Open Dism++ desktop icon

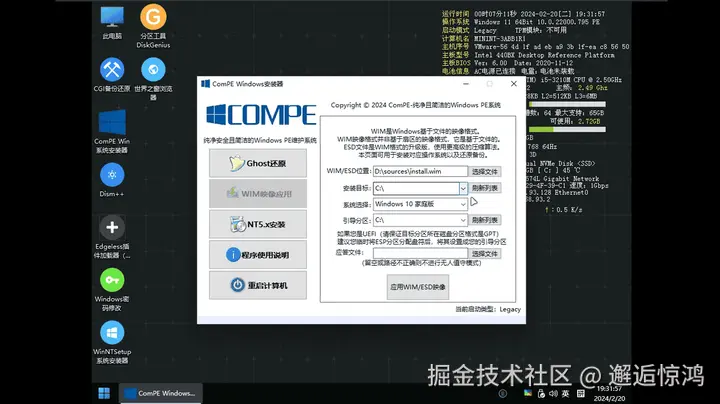(x=112, y=180)
